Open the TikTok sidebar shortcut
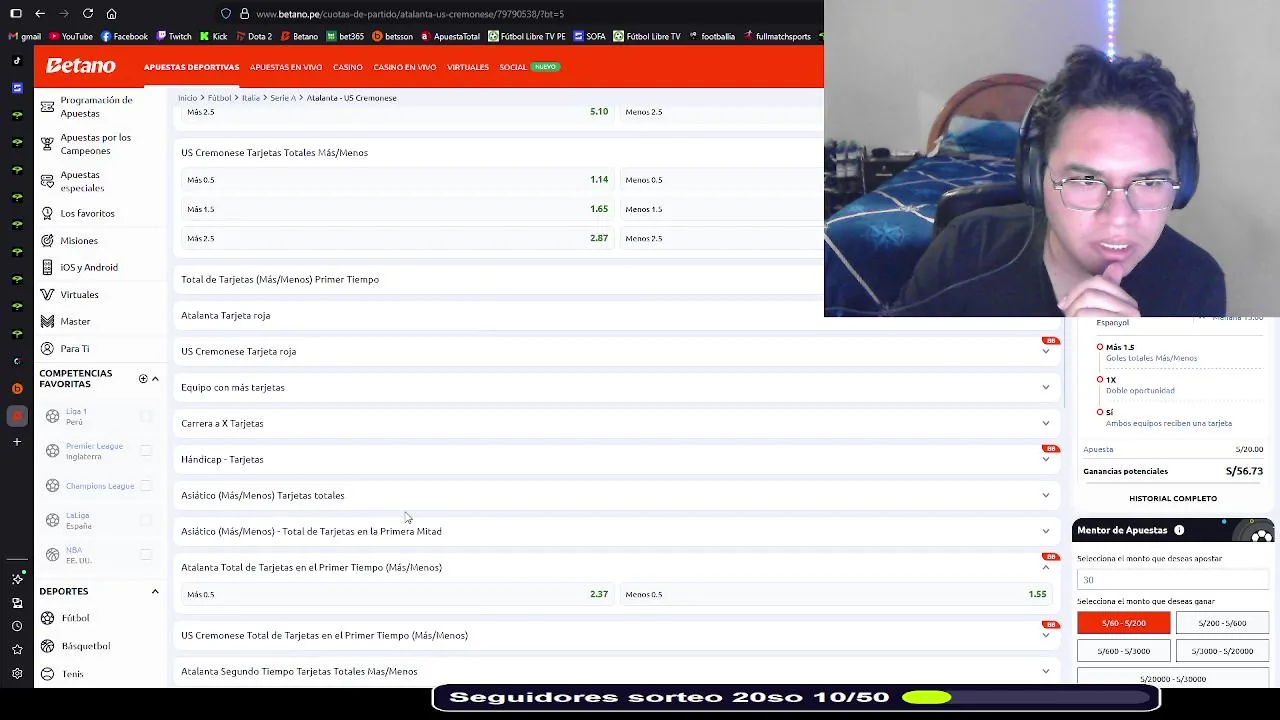The image size is (1280, 720). coord(17,60)
